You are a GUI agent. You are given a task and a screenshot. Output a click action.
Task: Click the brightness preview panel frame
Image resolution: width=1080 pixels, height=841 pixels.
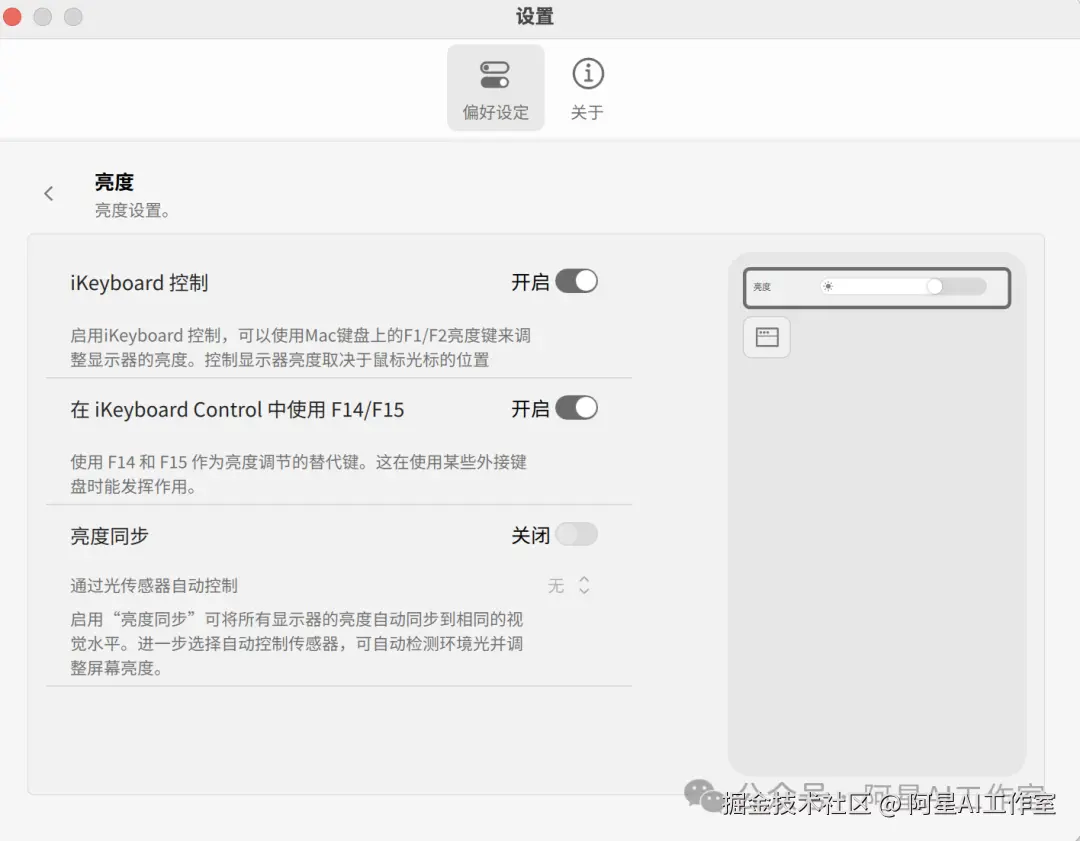tap(877, 286)
